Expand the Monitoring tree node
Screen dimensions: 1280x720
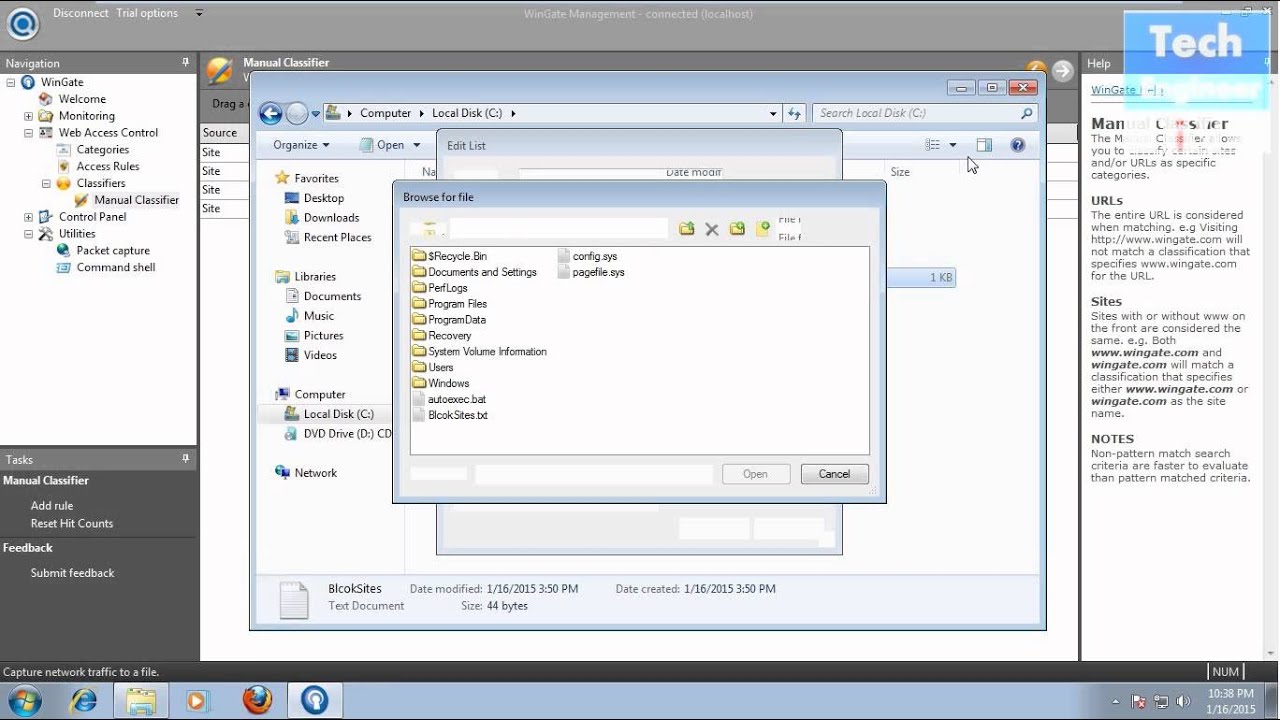point(28,116)
